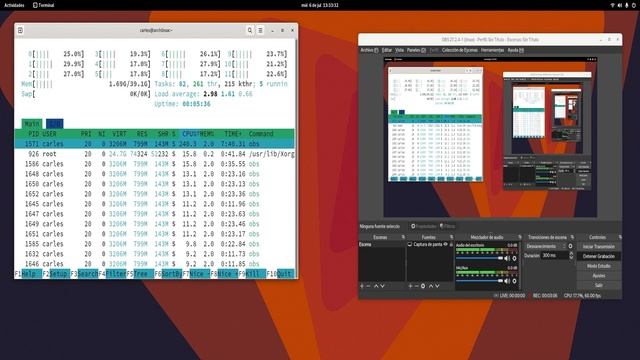The height and width of the screenshot is (360, 640).
Task: Decrease the Duración value with down arrow
Action: [571, 258]
